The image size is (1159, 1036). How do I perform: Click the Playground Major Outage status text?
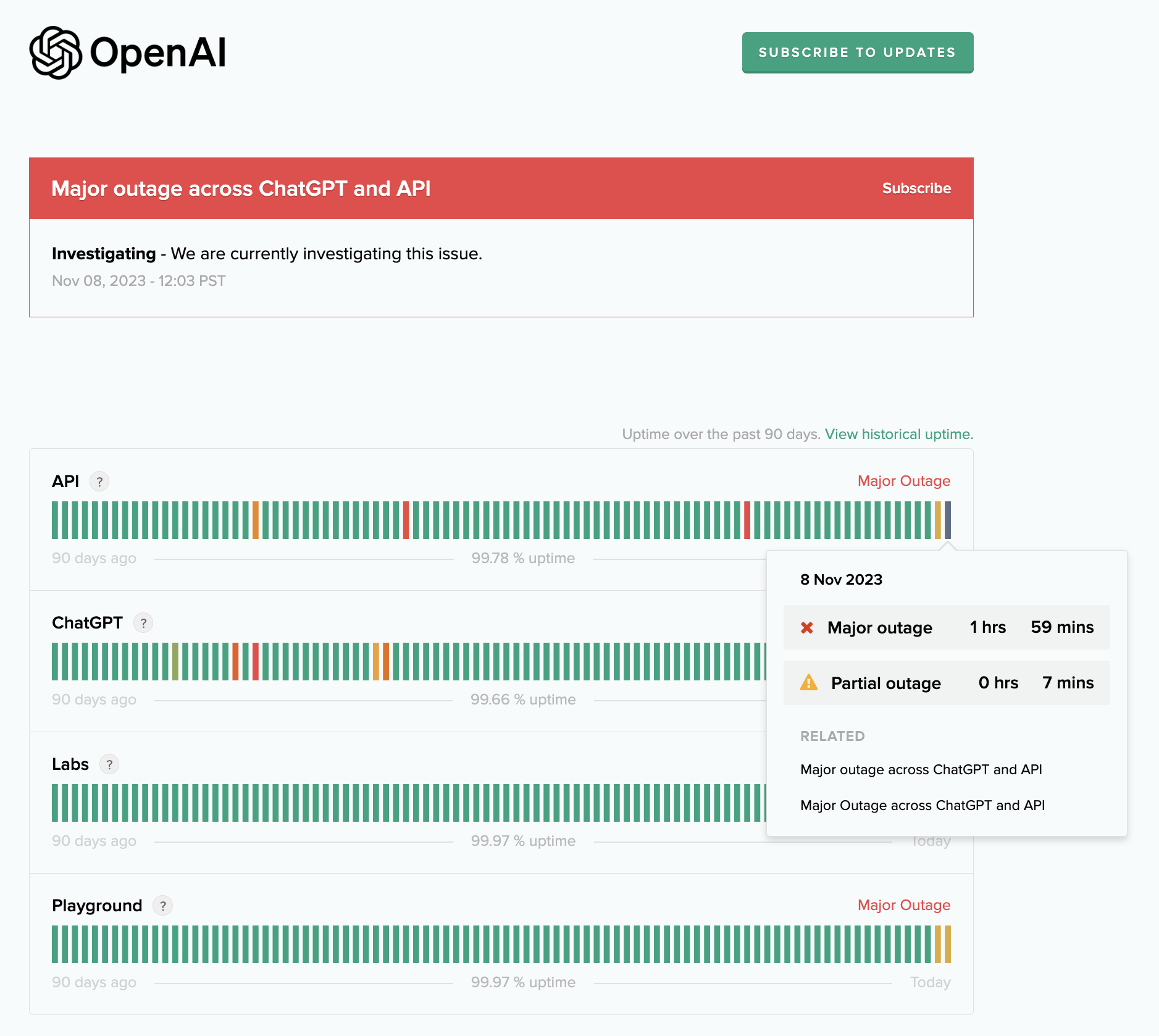click(904, 905)
